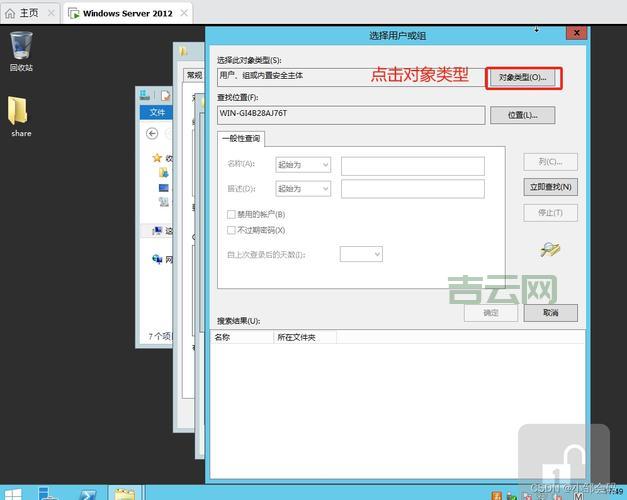Open the Recycle Bin desktop icon
This screenshot has height=500, width=627.
click(21, 51)
